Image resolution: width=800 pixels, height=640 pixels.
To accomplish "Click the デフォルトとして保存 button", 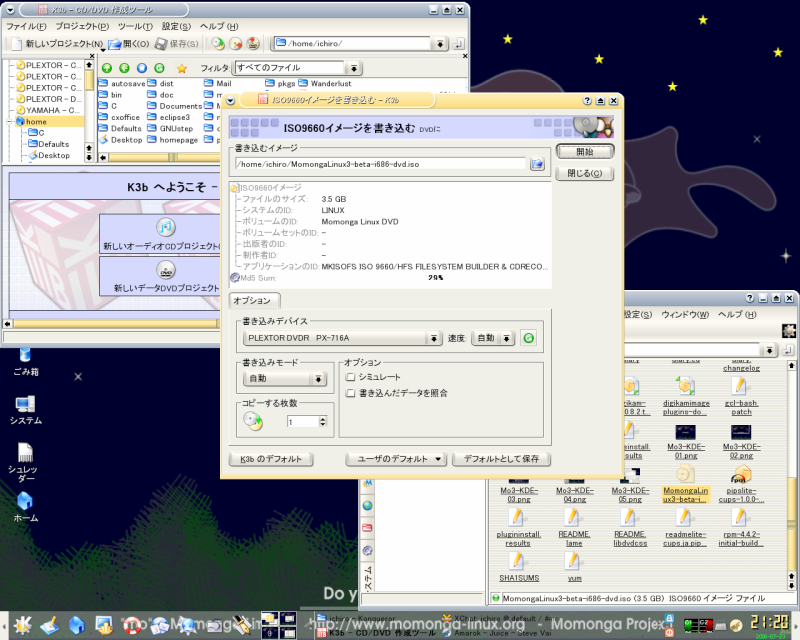I will pyautogui.click(x=502, y=459).
